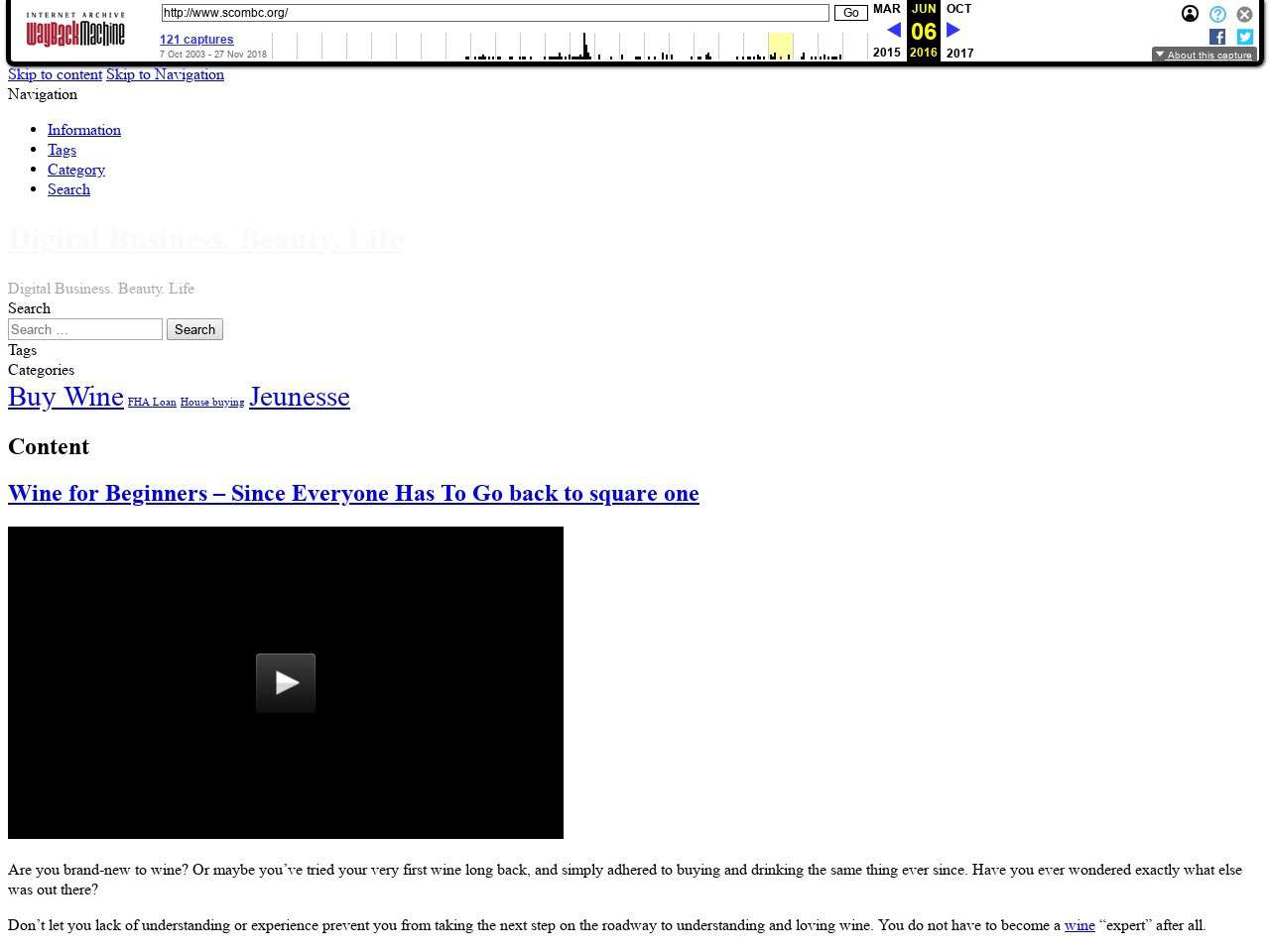Go to previous capture with left arrow
This screenshot has width=1270, height=952.
[893, 31]
